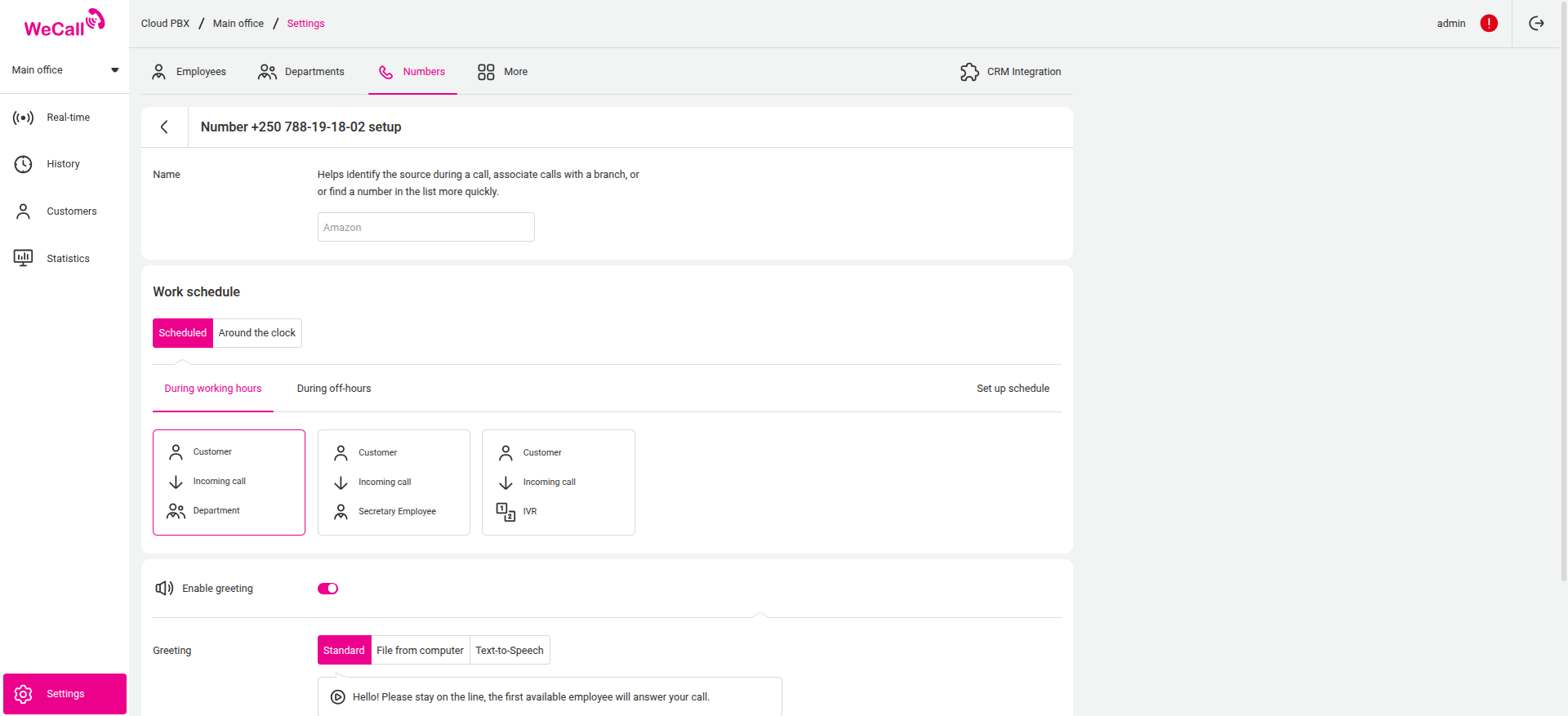
Task: Switch to the Employees tab
Action: (x=189, y=72)
